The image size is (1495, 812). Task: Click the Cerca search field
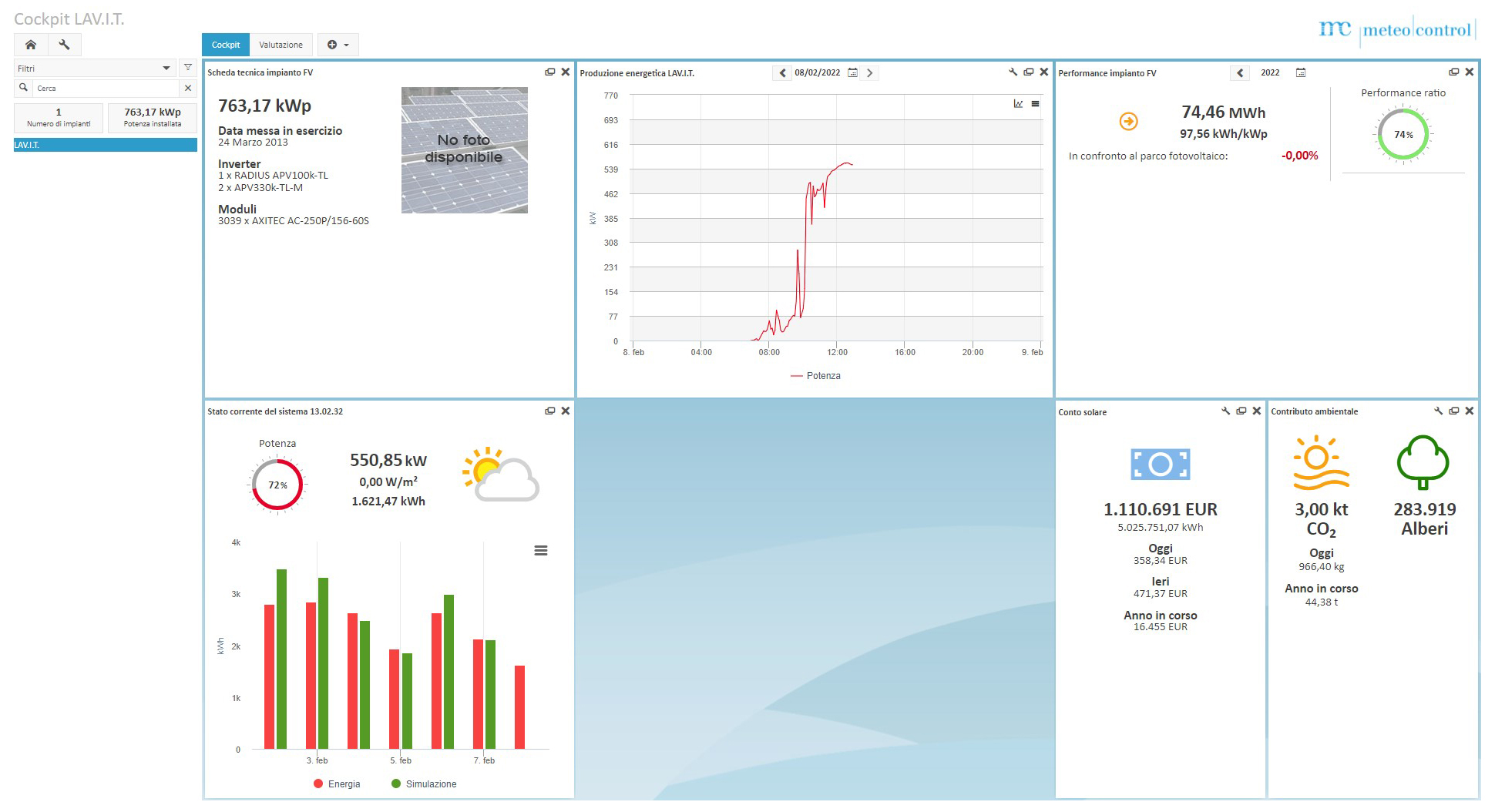[x=106, y=89]
